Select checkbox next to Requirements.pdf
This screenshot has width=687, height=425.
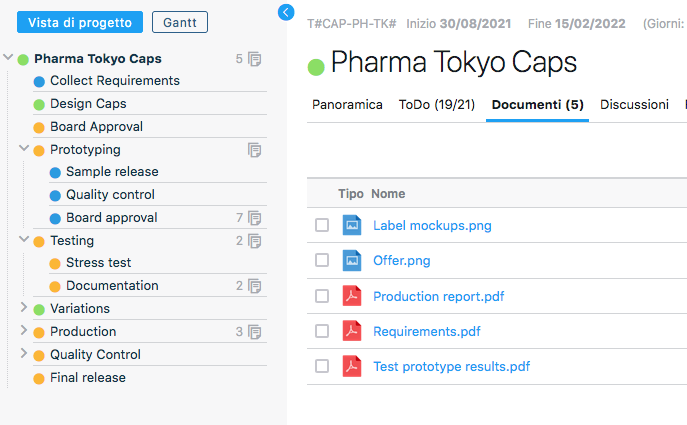click(322, 331)
